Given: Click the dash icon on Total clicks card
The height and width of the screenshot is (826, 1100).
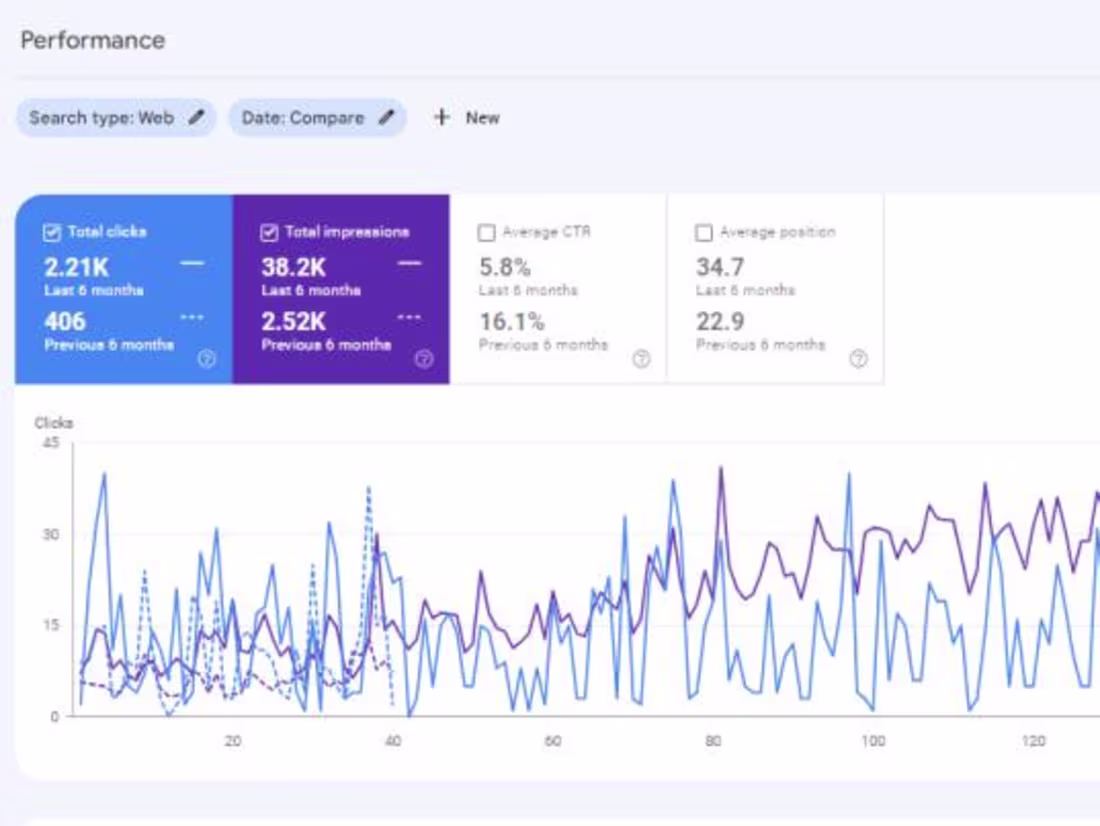Looking at the screenshot, I should click(x=193, y=265).
